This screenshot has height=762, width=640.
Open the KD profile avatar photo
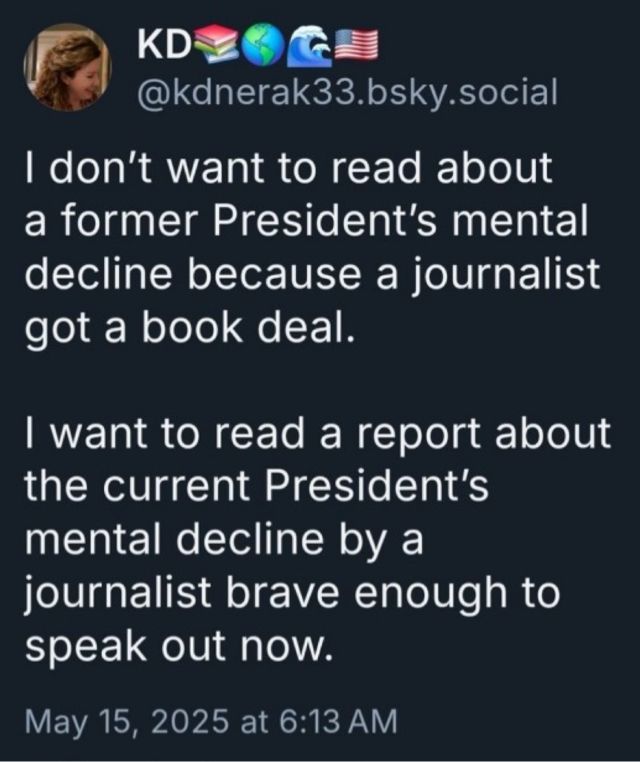tap(67, 67)
